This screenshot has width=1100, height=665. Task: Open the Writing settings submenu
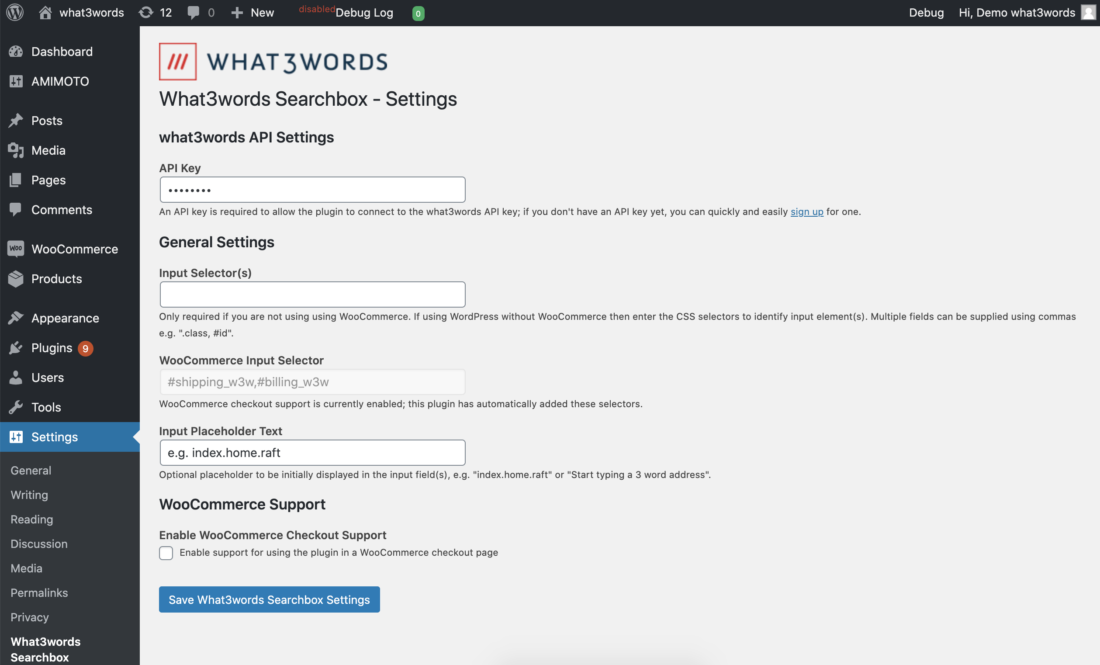pos(29,495)
